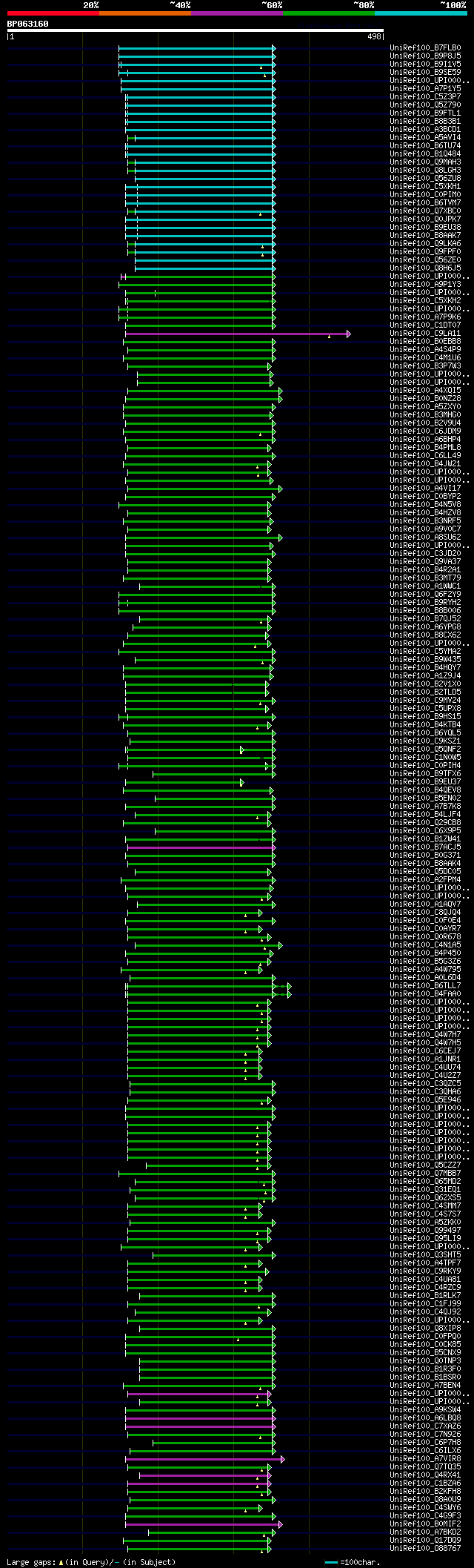Select hit label UniRef100_Q9VA37

click(425, 562)
